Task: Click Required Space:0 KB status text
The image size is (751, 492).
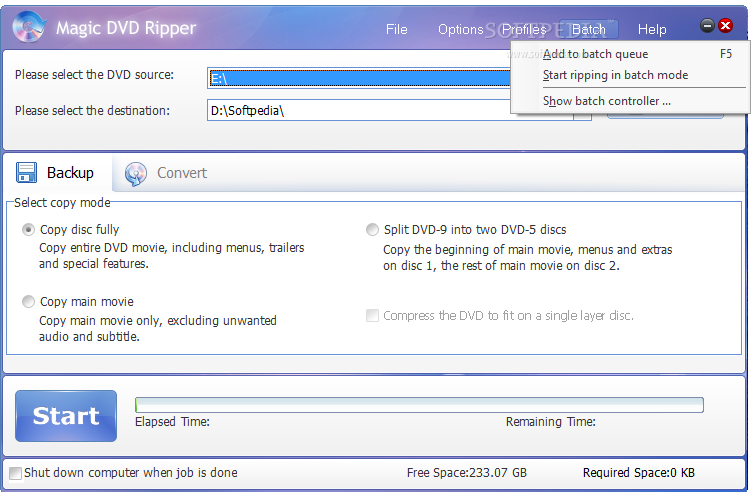Action: click(x=639, y=473)
